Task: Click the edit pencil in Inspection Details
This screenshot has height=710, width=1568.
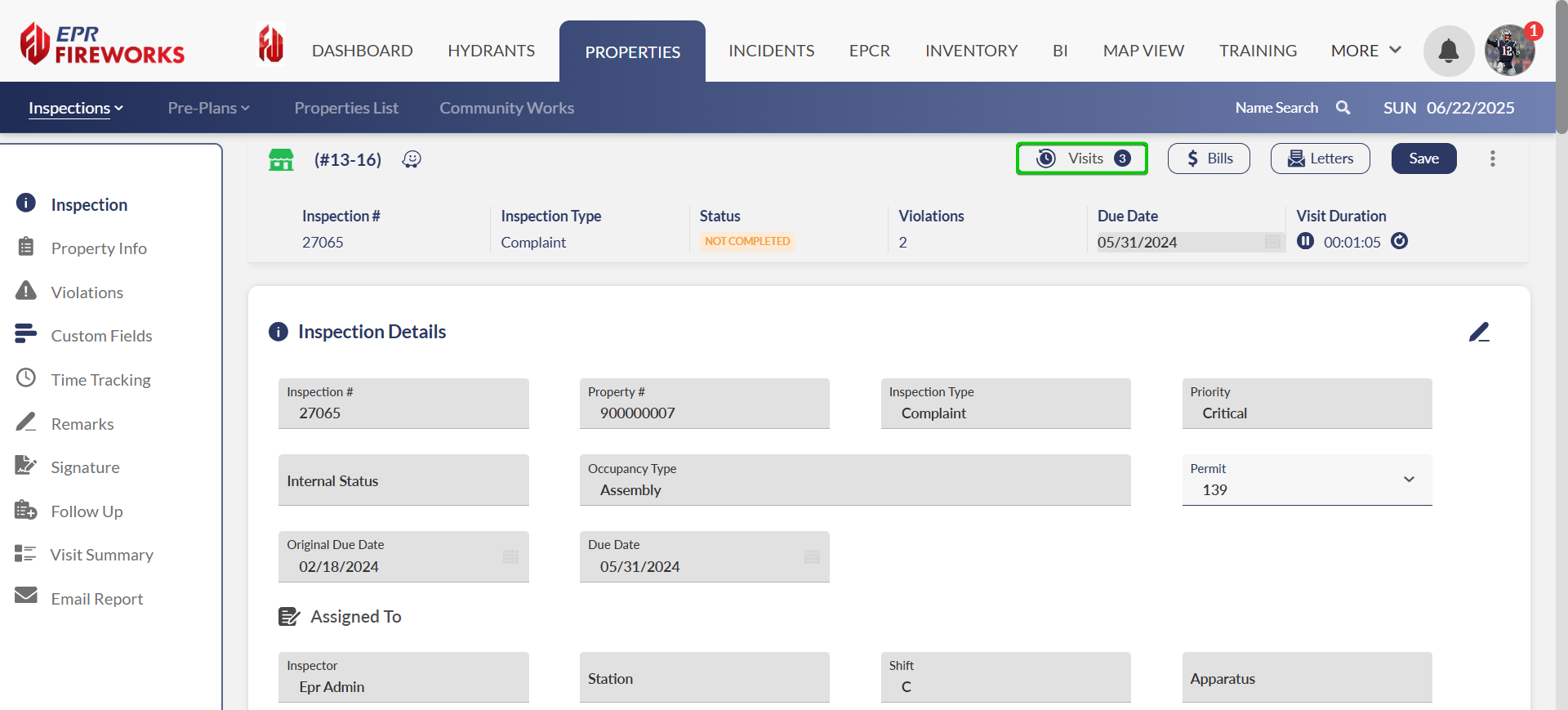Action: coord(1479,332)
